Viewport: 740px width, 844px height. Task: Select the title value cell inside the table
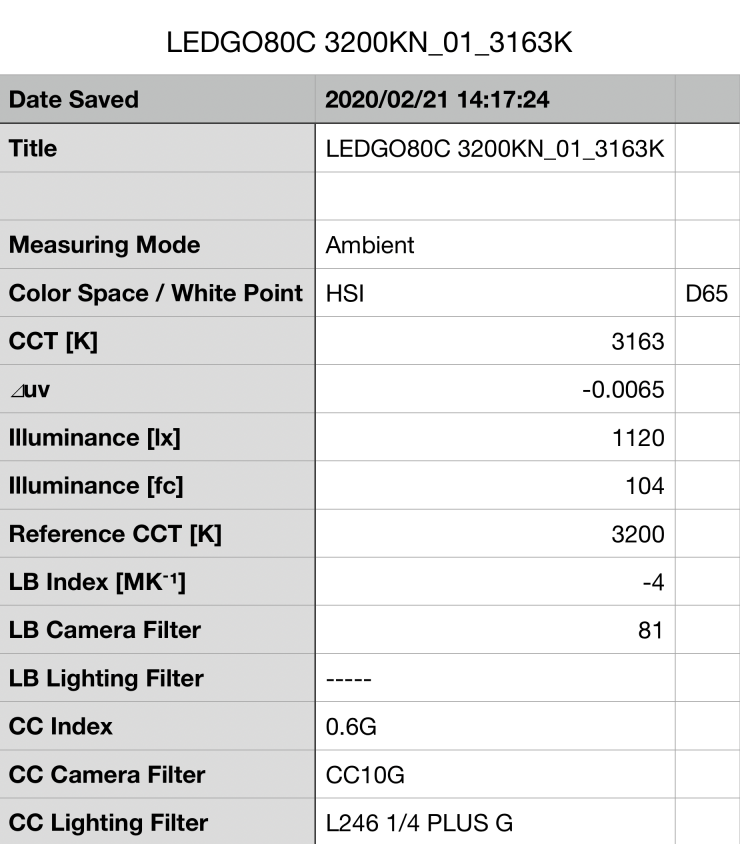pos(495,149)
